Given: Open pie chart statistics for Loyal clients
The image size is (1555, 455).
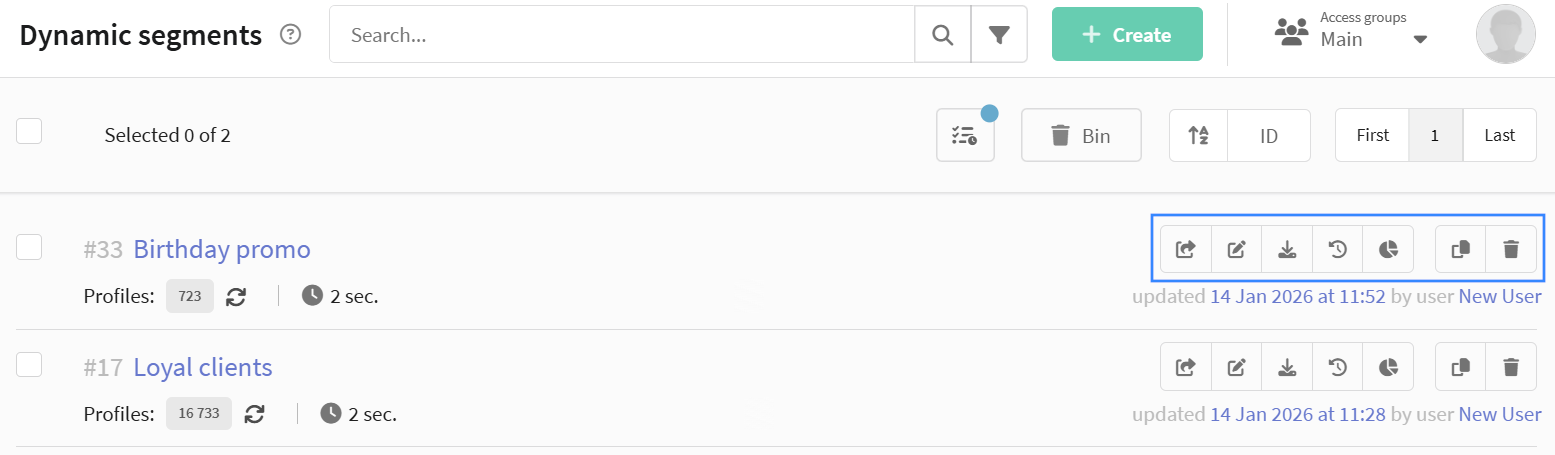Looking at the screenshot, I should [1388, 367].
